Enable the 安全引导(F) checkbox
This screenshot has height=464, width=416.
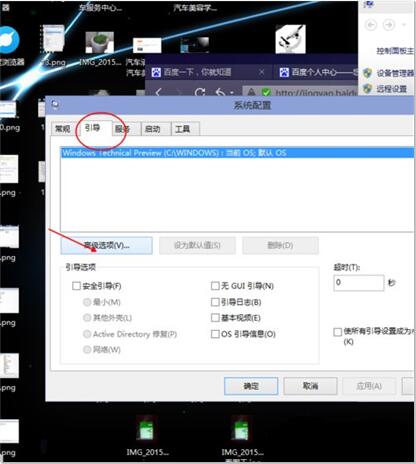click(76, 286)
